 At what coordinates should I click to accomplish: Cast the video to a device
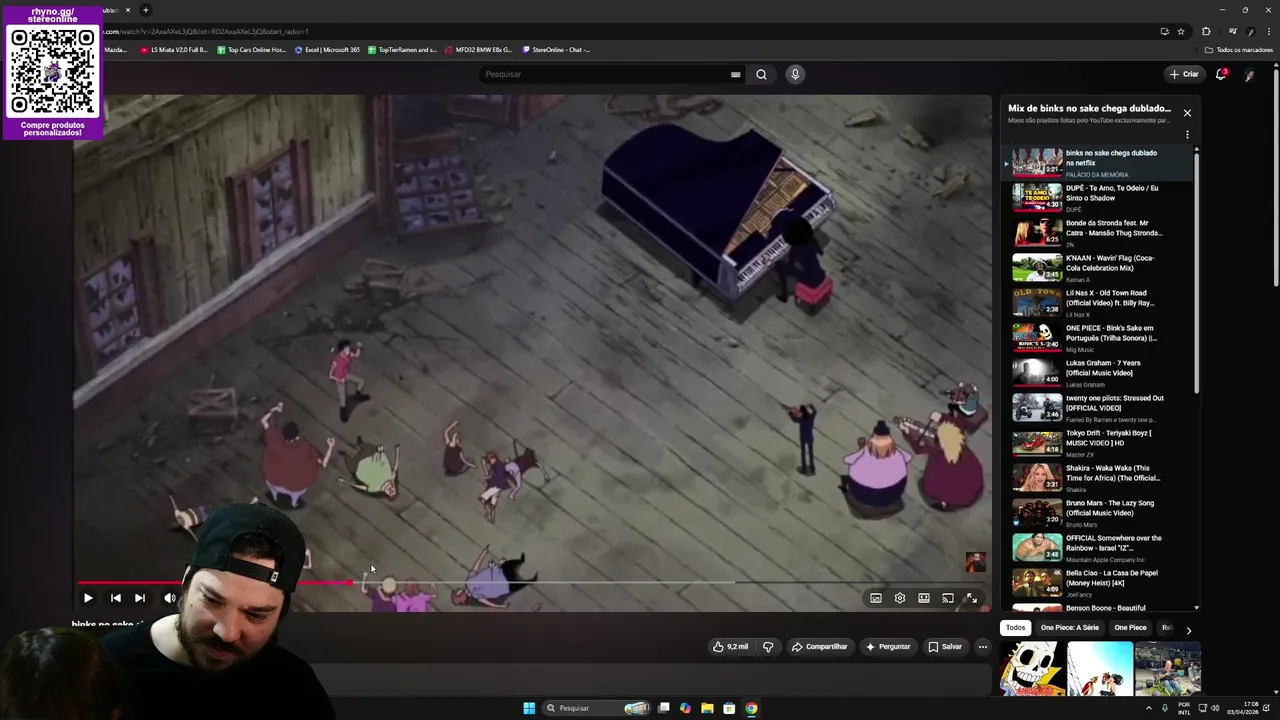948,598
